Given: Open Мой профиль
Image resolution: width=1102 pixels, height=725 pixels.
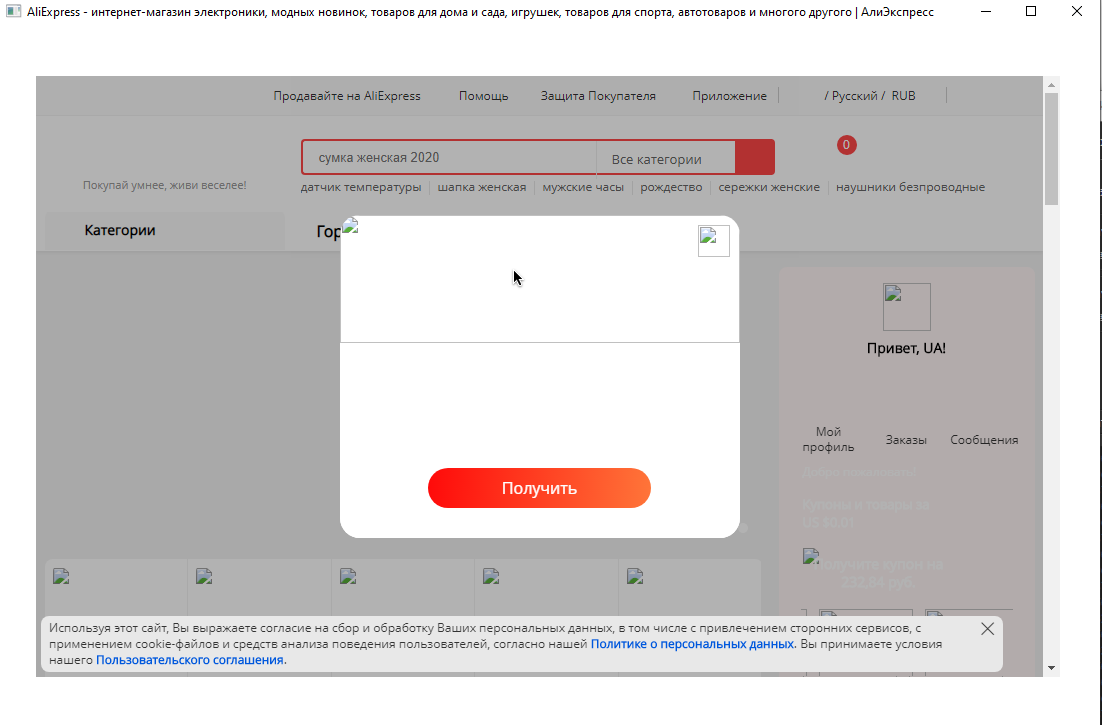Looking at the screenshot, I should coord(828,439).
